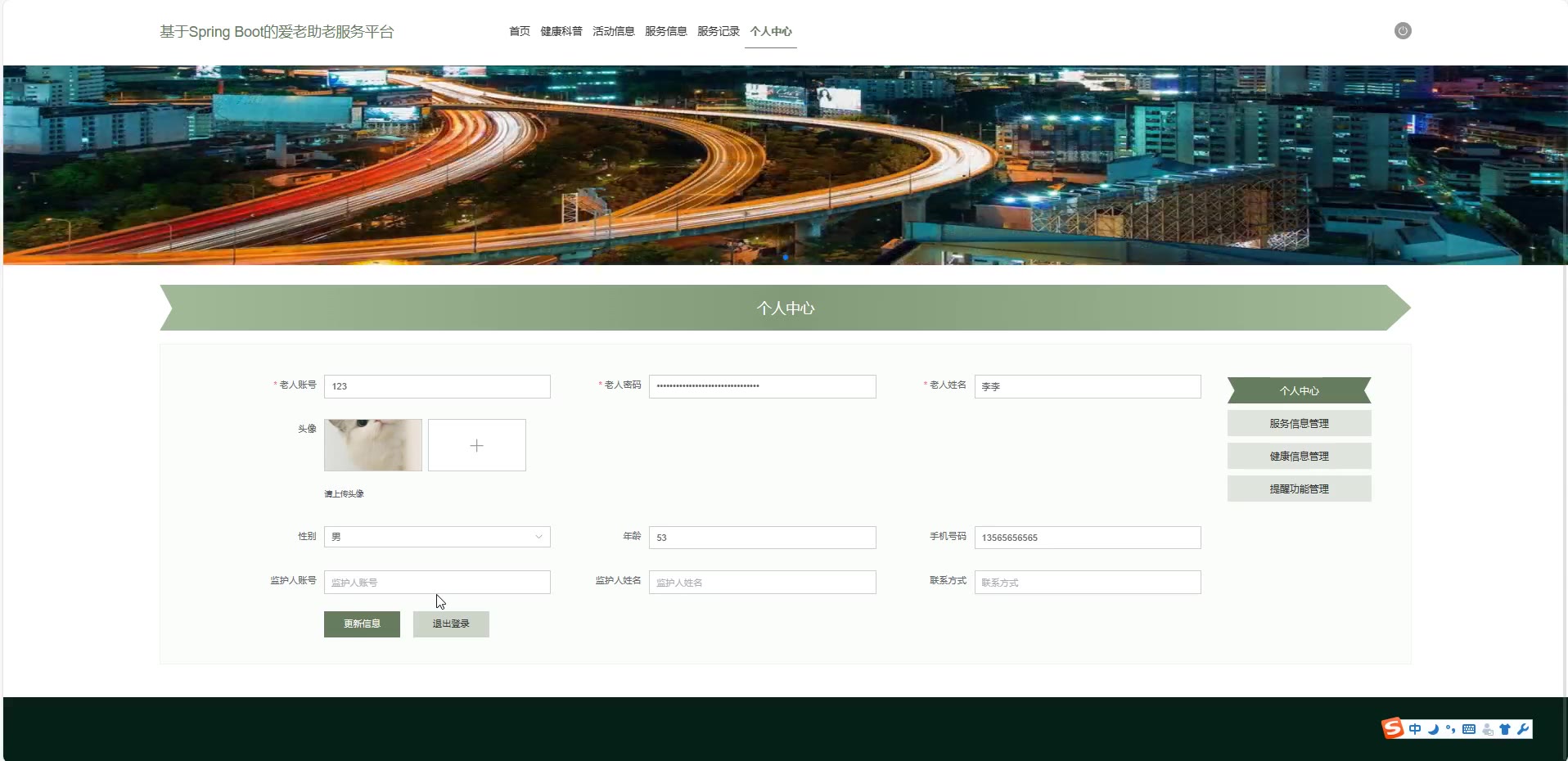This screenshot has height=761, width=1568.
Task: Open 服务信息管理 in the sidebar
Action: pos(1299,423)
